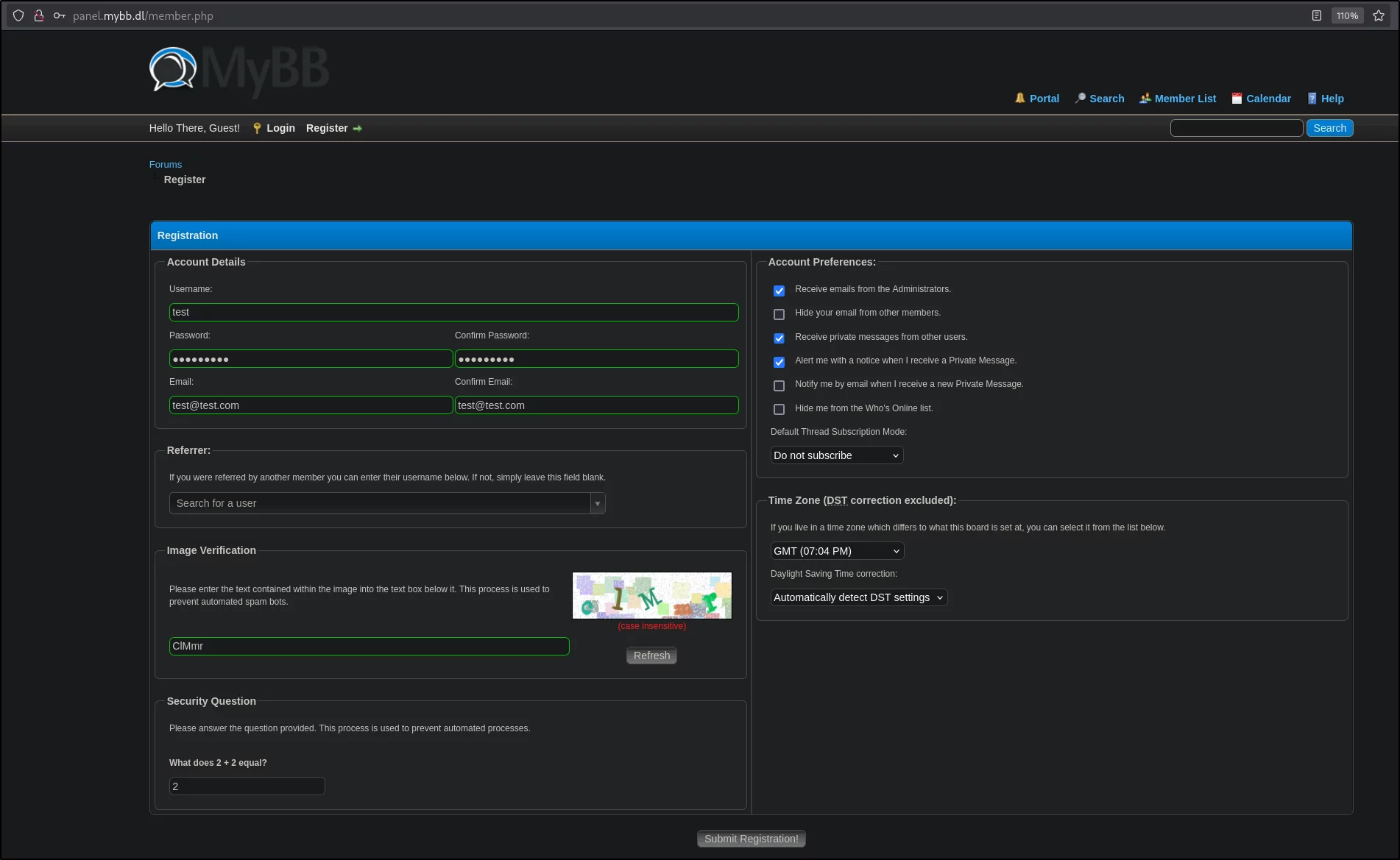The height and width of the screenshot is (860, 1400).
Task: Toggle Receive emails from the Administrators
Action: click(779, 291)
